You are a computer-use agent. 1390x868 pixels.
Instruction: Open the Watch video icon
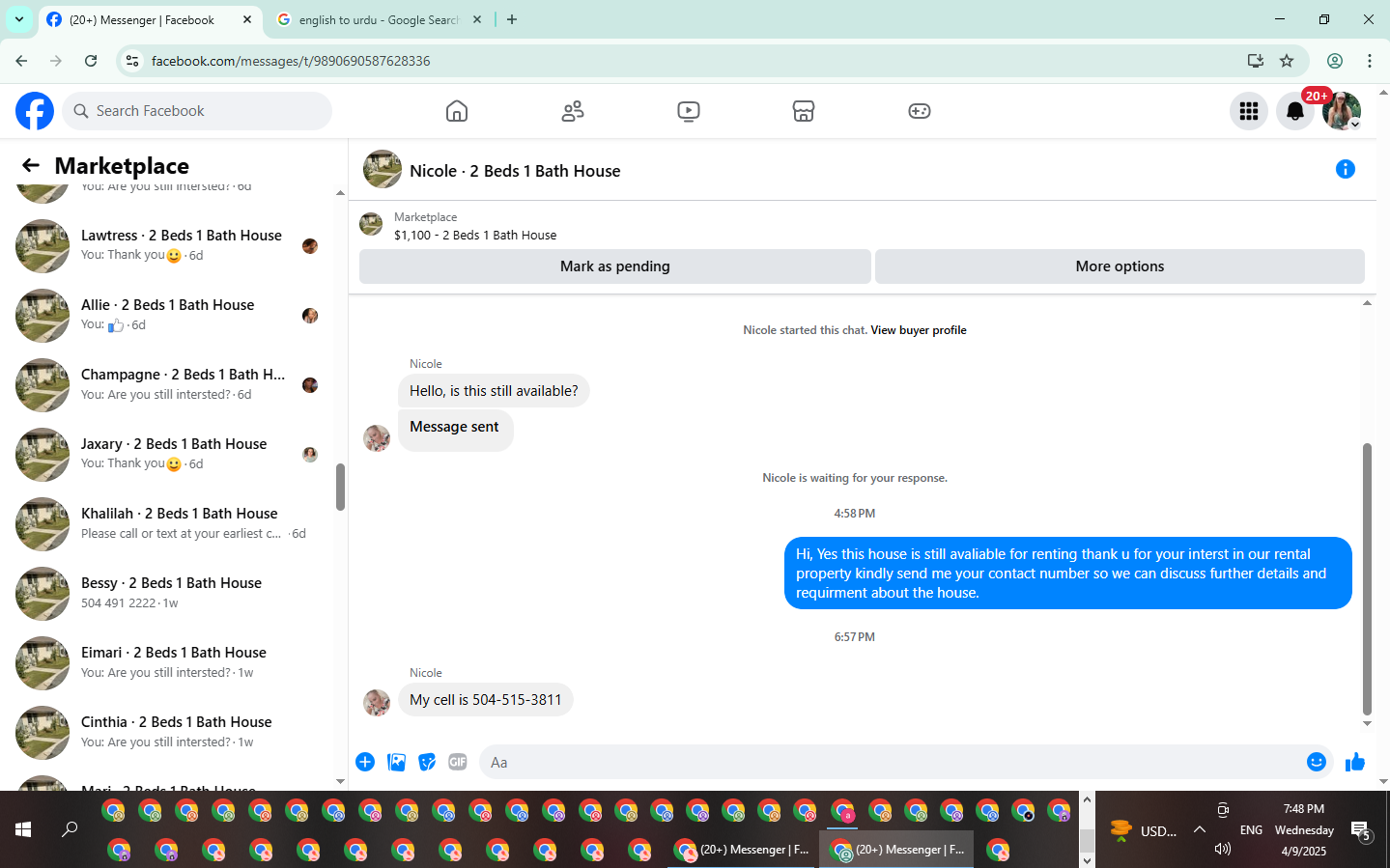[x=689, y=111]
